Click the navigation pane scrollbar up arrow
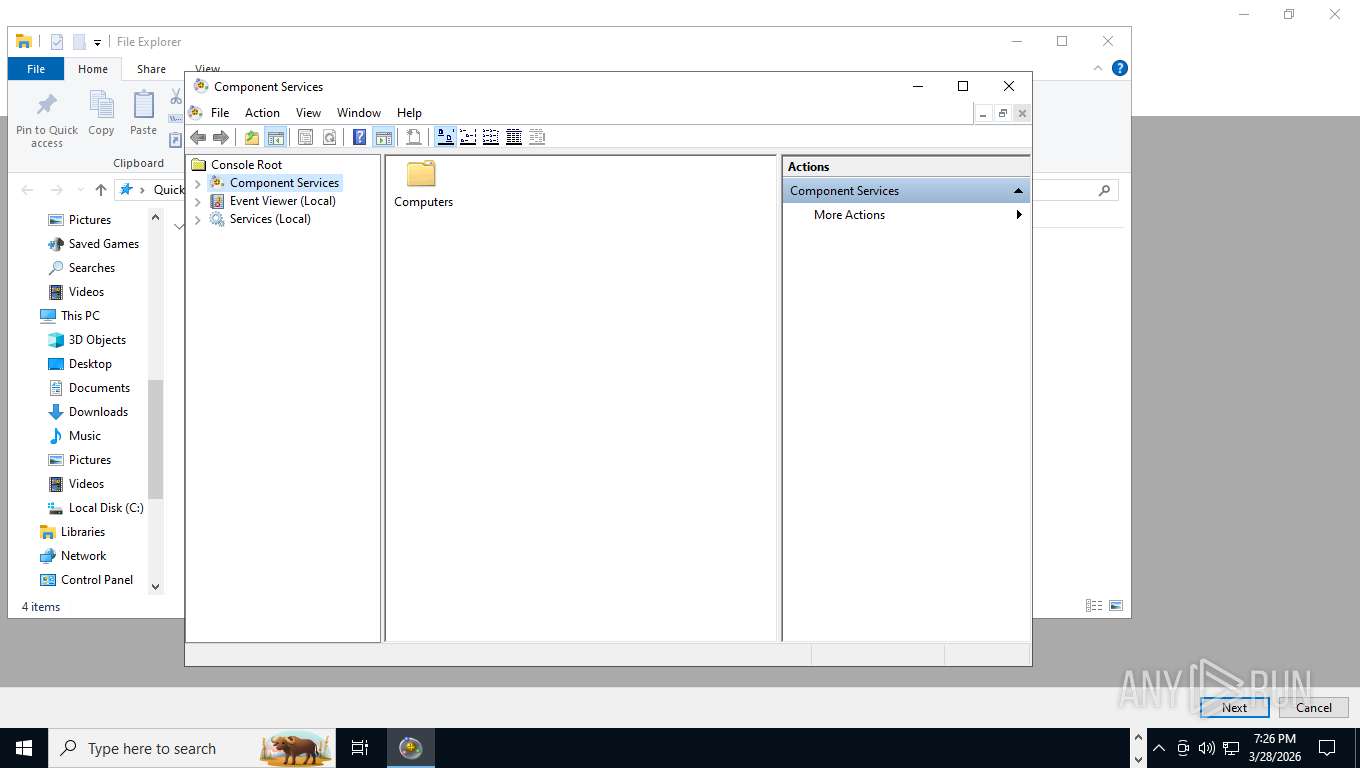The image size is (1360, 768). coord(155,217)
